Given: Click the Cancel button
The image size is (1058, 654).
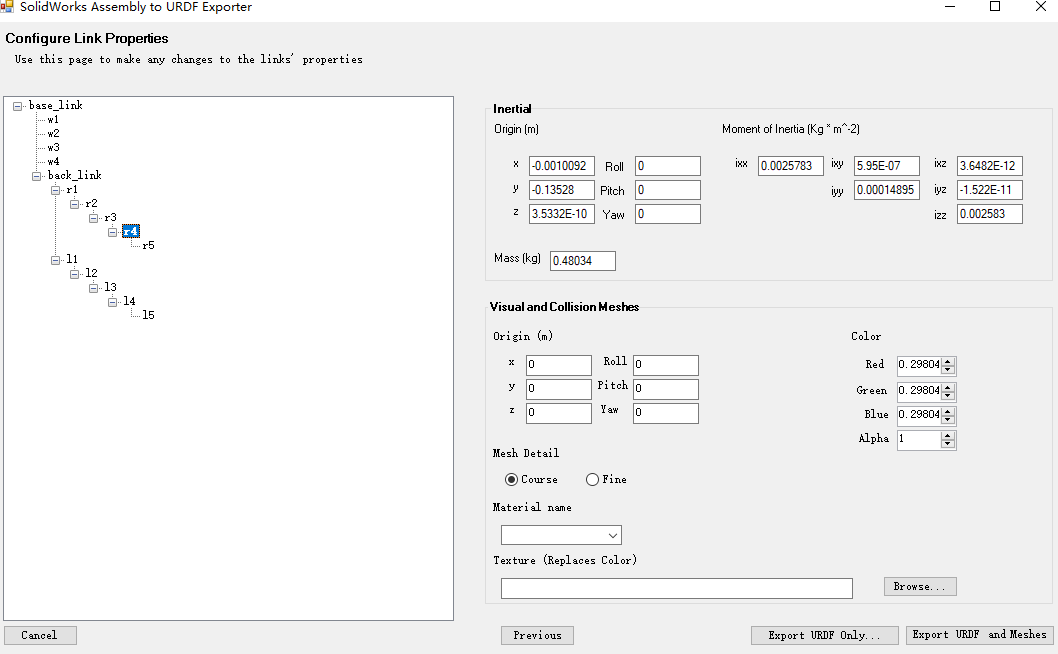Looking at the screenshot, I should coord(39,635).
